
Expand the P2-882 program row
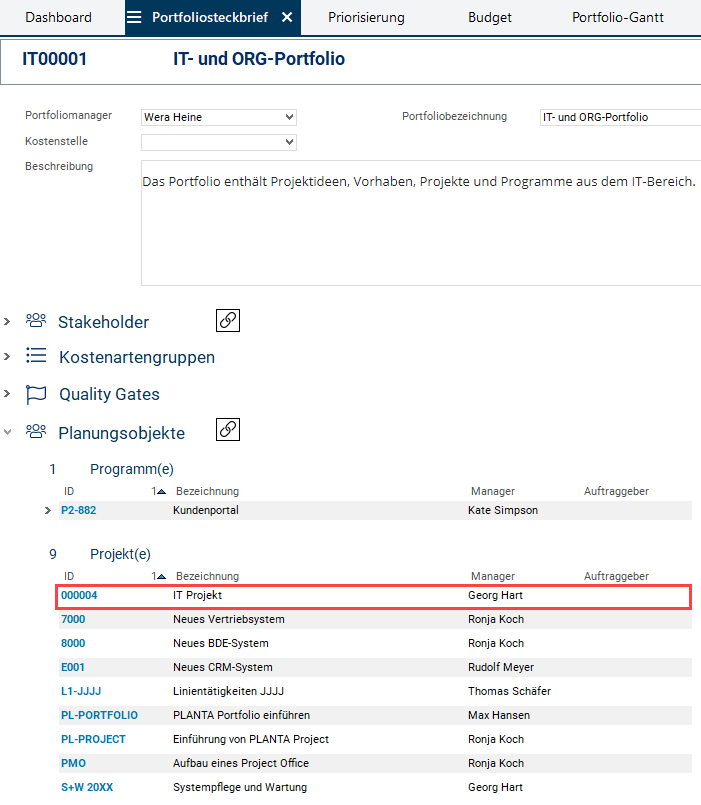(48, 510)
